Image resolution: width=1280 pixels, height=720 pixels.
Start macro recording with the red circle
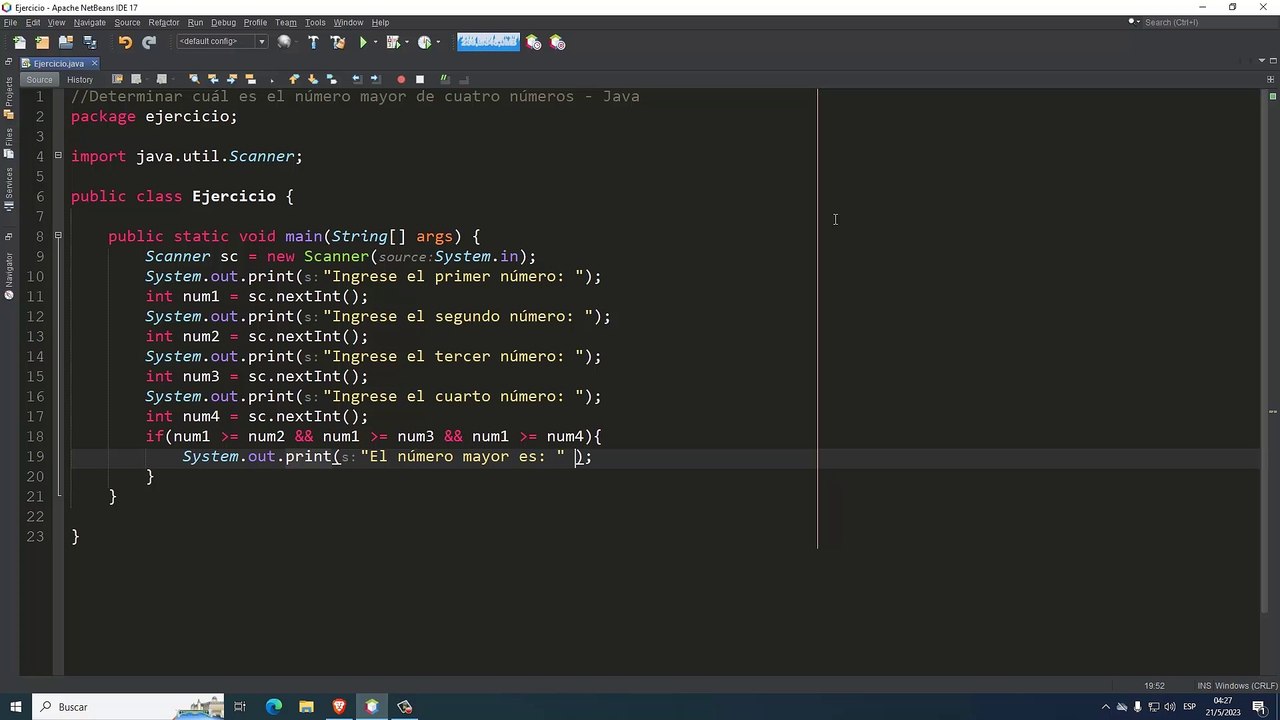point(401,79)
